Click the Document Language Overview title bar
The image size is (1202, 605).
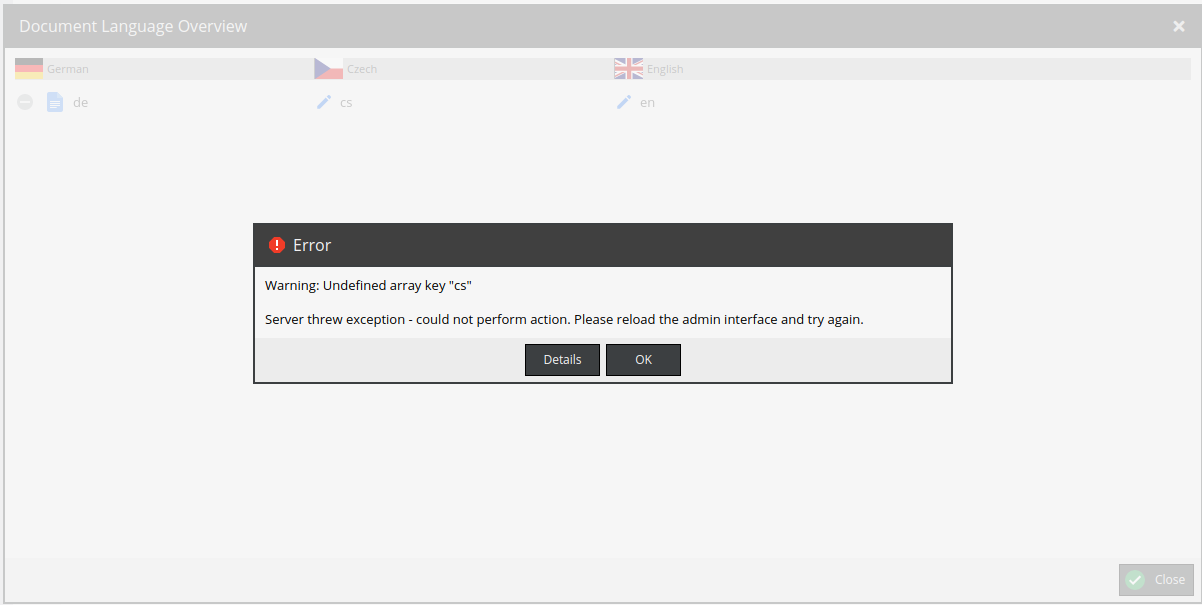(133, 25)
